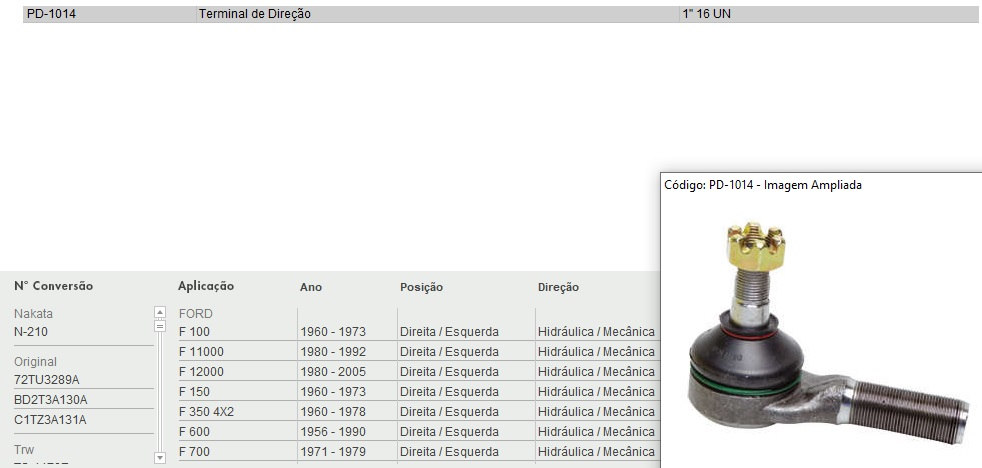
Task: Select original code C1TZ3A131A
Action: pyautogui.click(x=50, y=420)
